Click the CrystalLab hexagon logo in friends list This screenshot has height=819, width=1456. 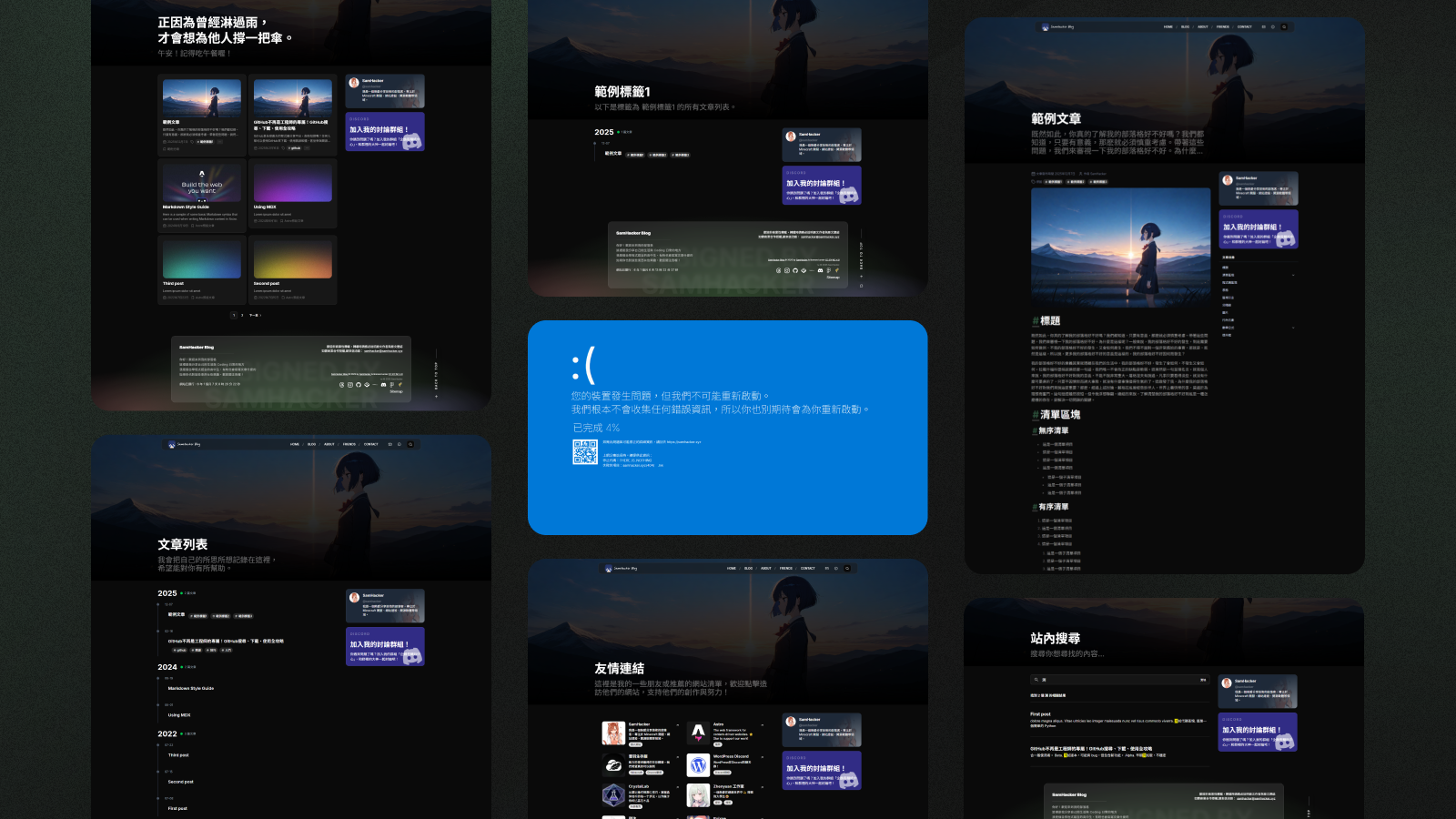click(x=613, y=795)
